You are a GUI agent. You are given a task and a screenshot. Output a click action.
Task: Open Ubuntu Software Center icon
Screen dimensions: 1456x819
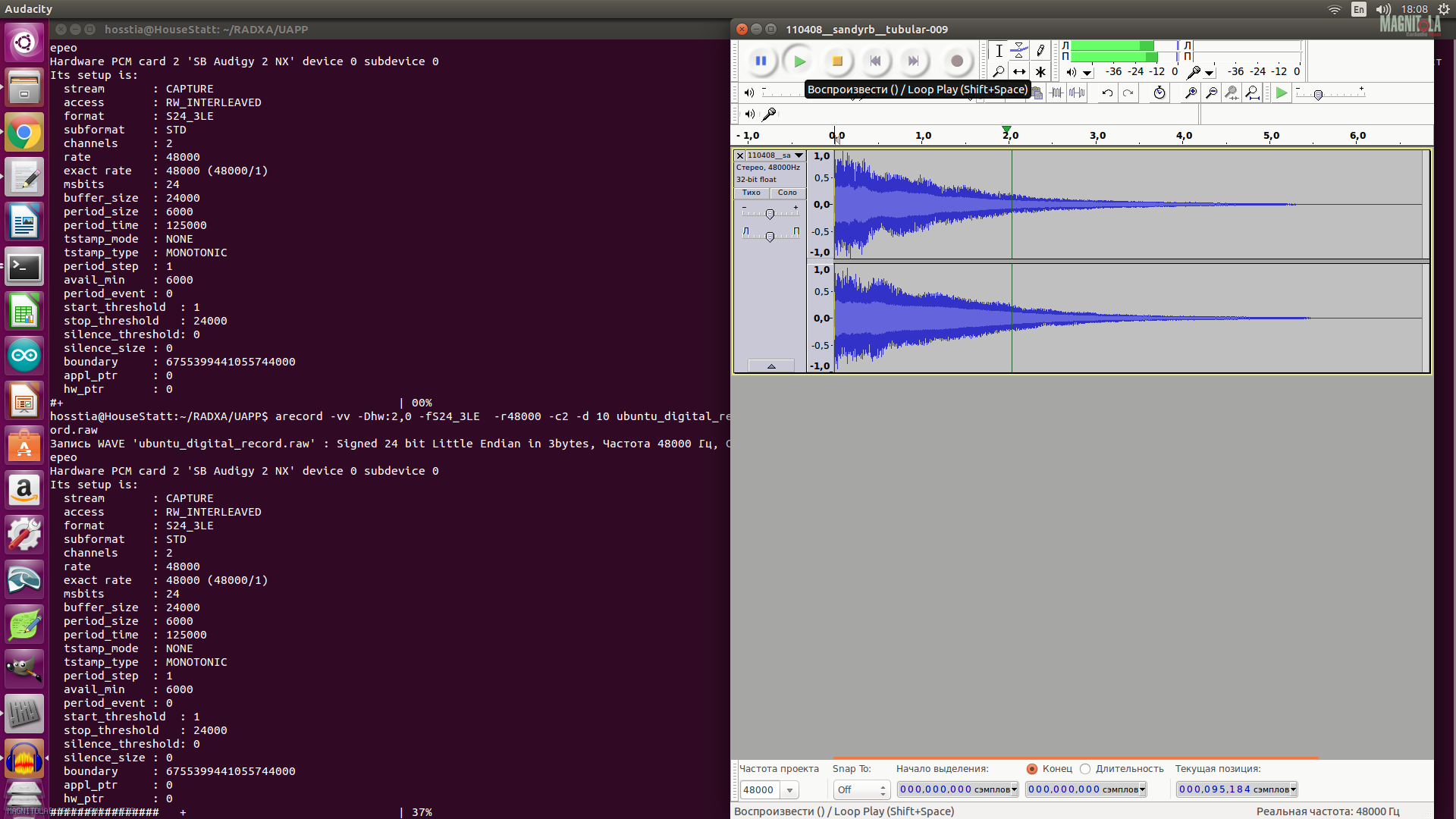tap(24, 445)
